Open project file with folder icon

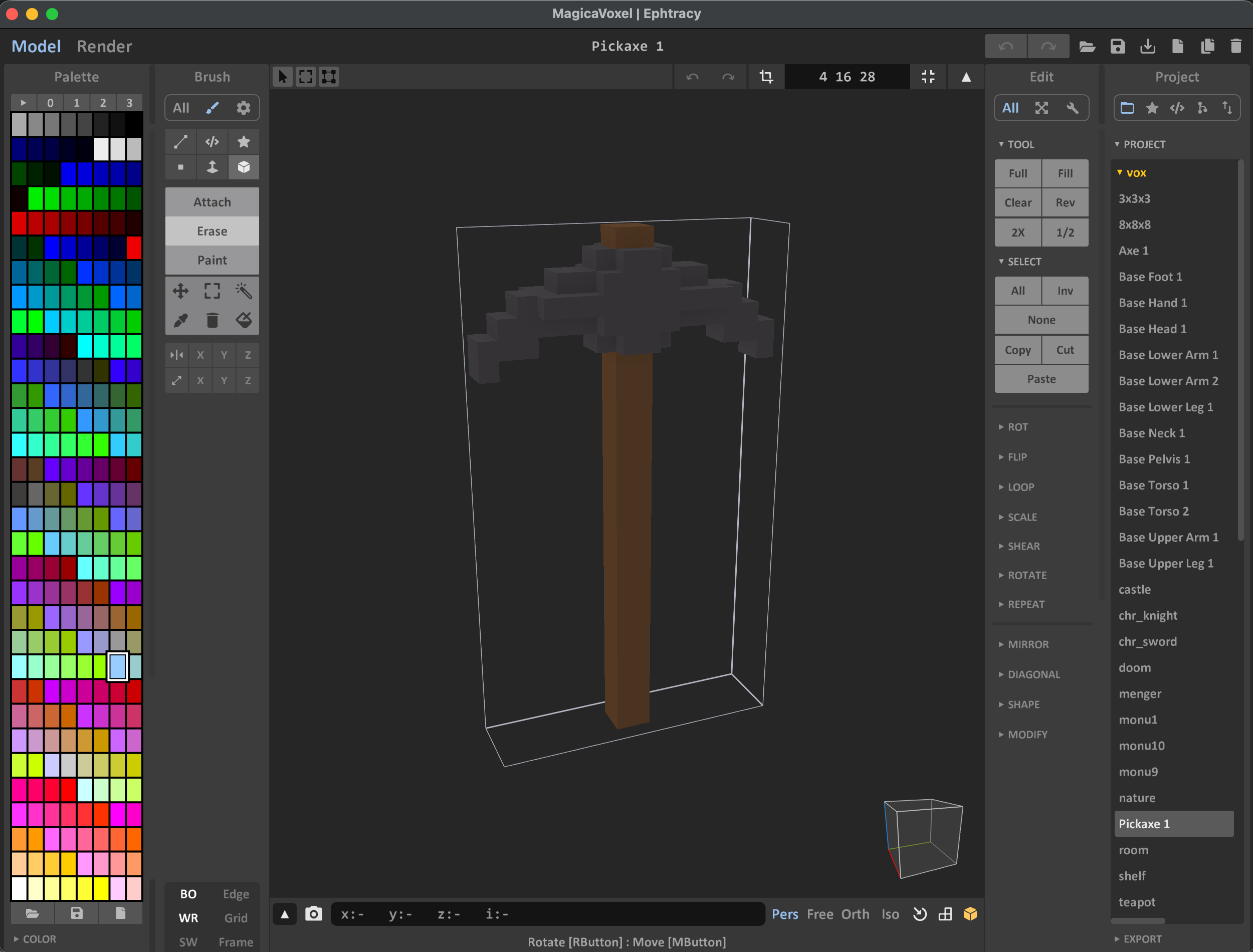point(1087,47)
